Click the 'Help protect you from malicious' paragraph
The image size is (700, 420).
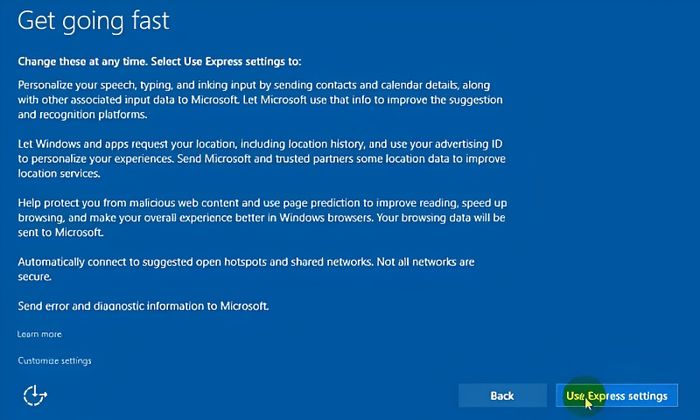pyautogui.click(x=262, y=217)
